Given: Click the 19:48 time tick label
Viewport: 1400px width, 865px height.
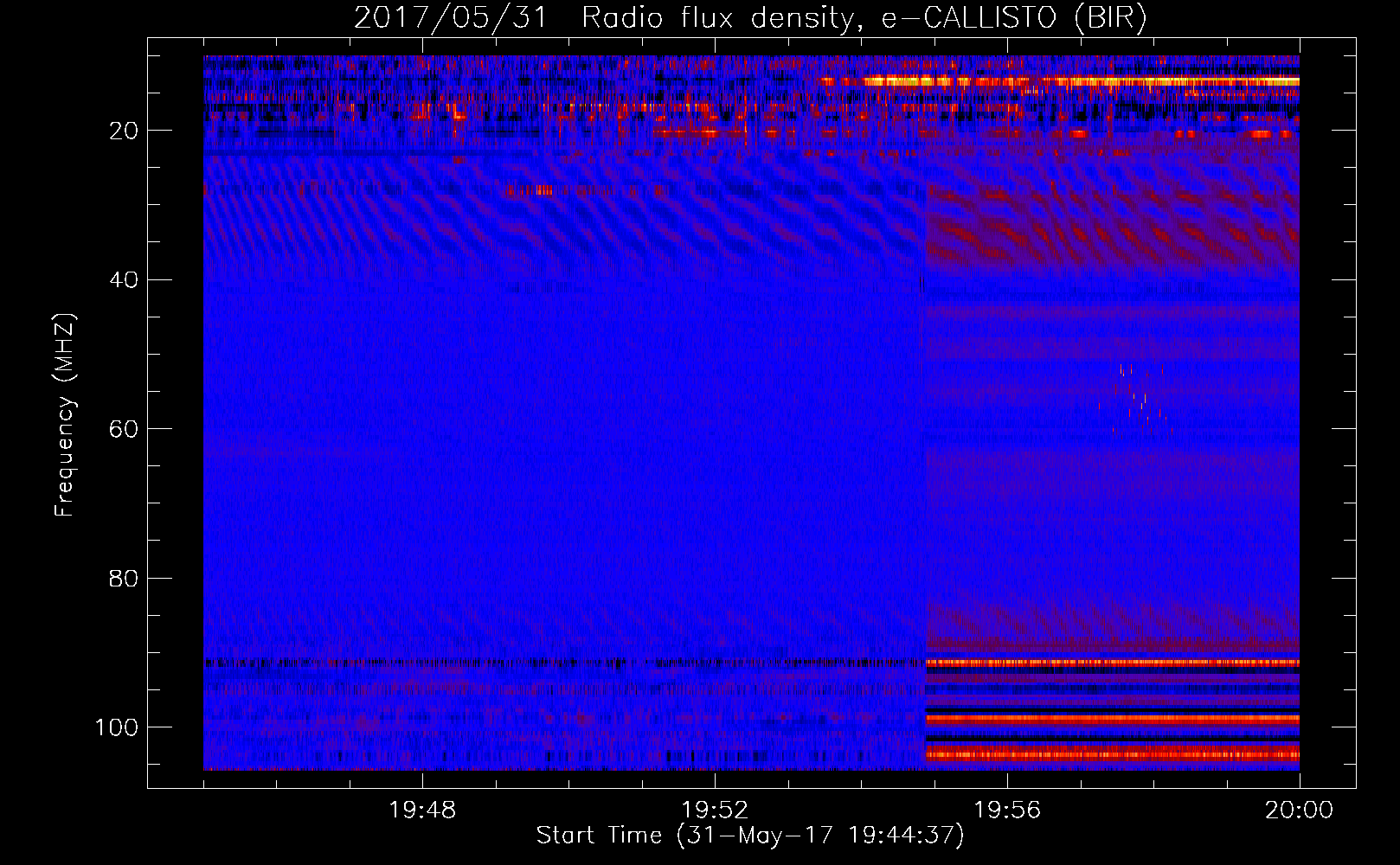Looking at the screenshot, I should [422, 811].
